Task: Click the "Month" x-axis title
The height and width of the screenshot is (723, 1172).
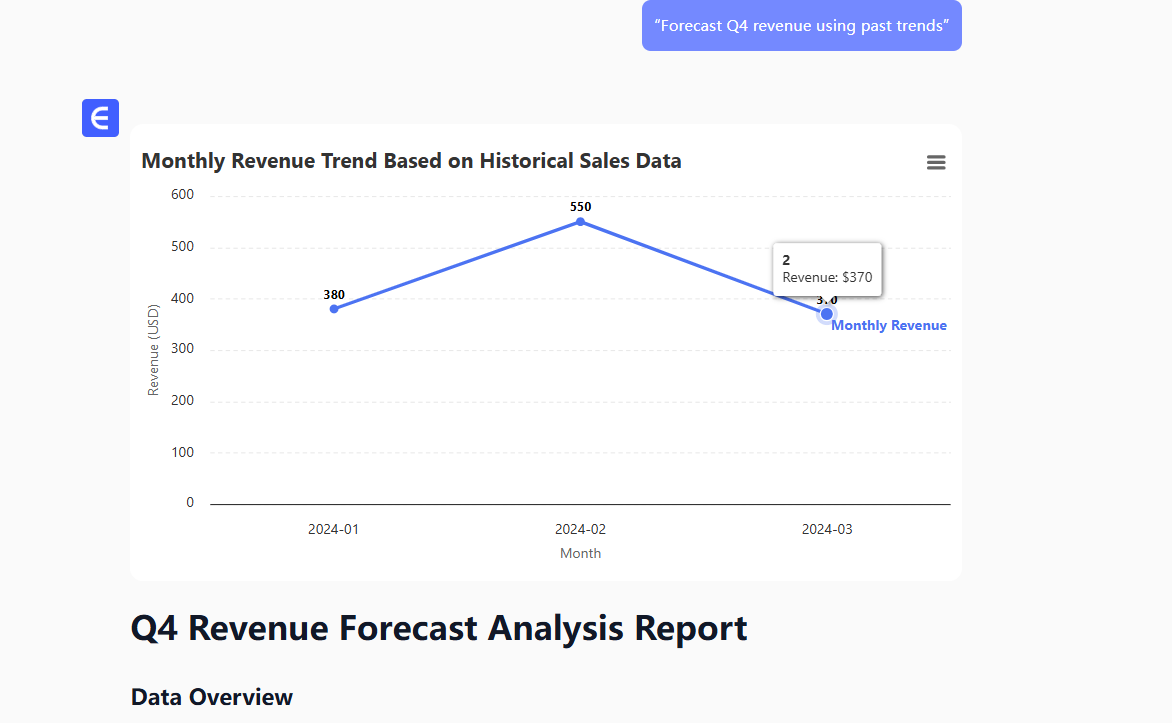Action: point(580,553)
